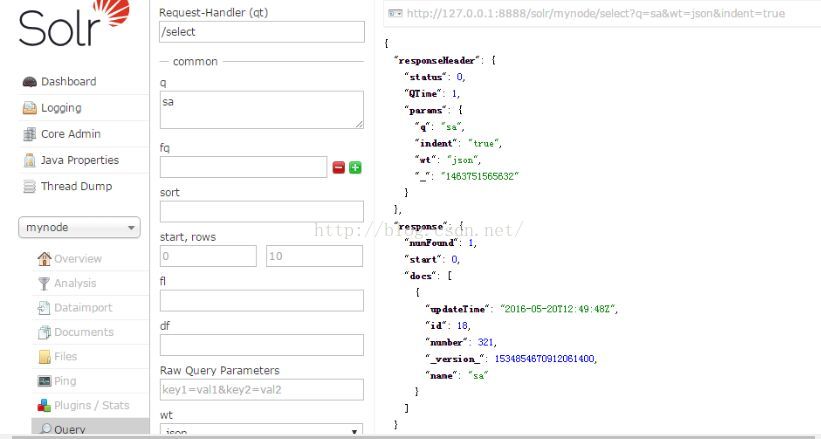Open the Documents page
This screenshot has width=821, height=439.
pyautogui.click(x=83, y=332)
